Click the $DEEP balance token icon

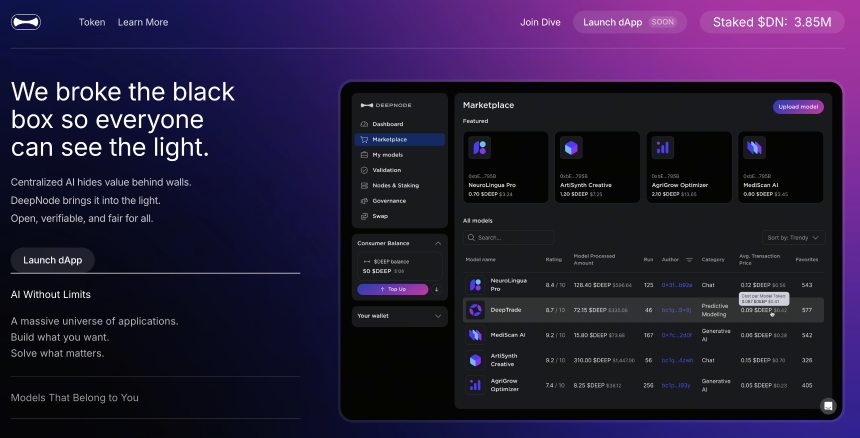[x=367, y=262]
